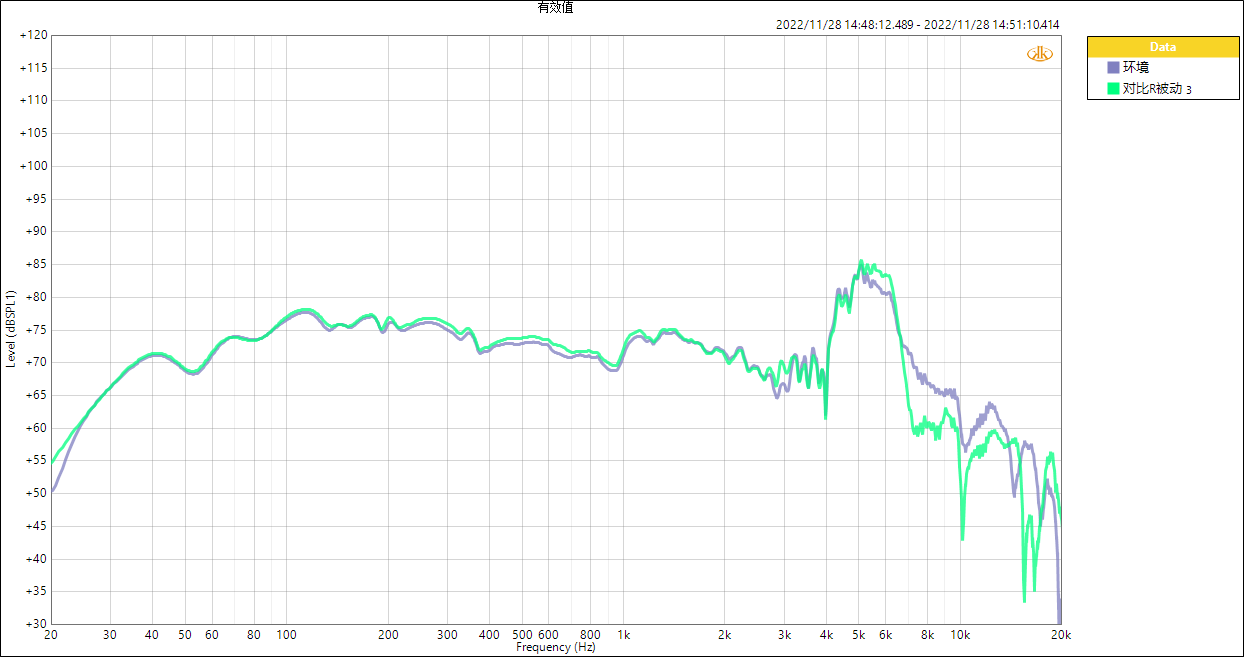The height and width of the screenshot is (657, 1244).
Task: Click the orange Audio Precision logo icon
Action: click(1040, 53)
